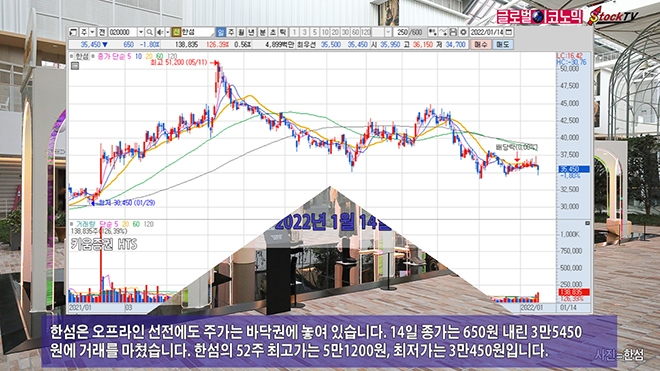Open chart settings gear icon
This screenshot has height=371, width=660.
[x=463, y=32]
